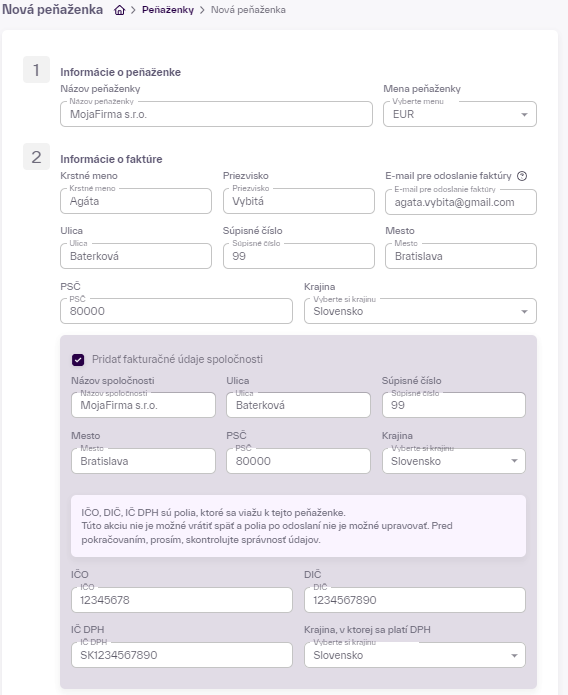Viewport: 568px width, 695px height.
Task: Click the personal Mesto field Bratislava
Action: point(461,256)
